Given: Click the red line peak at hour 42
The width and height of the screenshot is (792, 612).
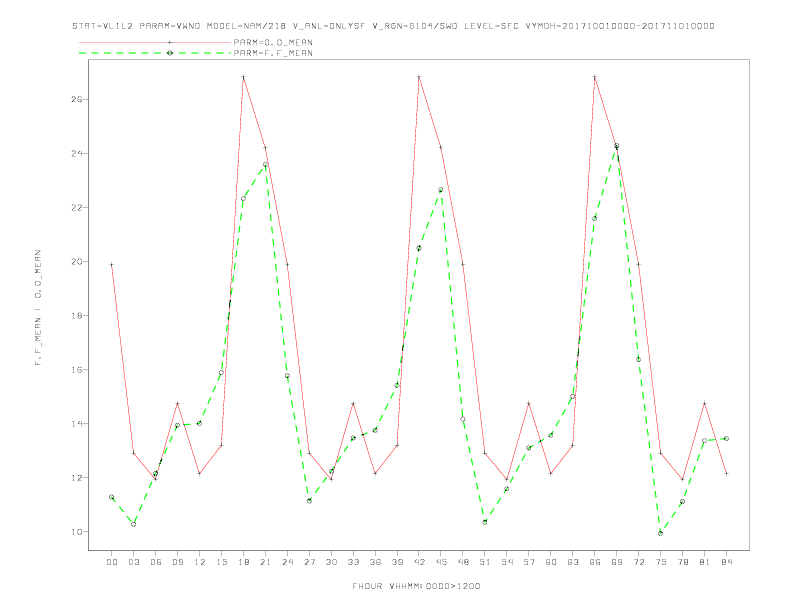Looking at the screenshot, I should (x=419, y=77).
